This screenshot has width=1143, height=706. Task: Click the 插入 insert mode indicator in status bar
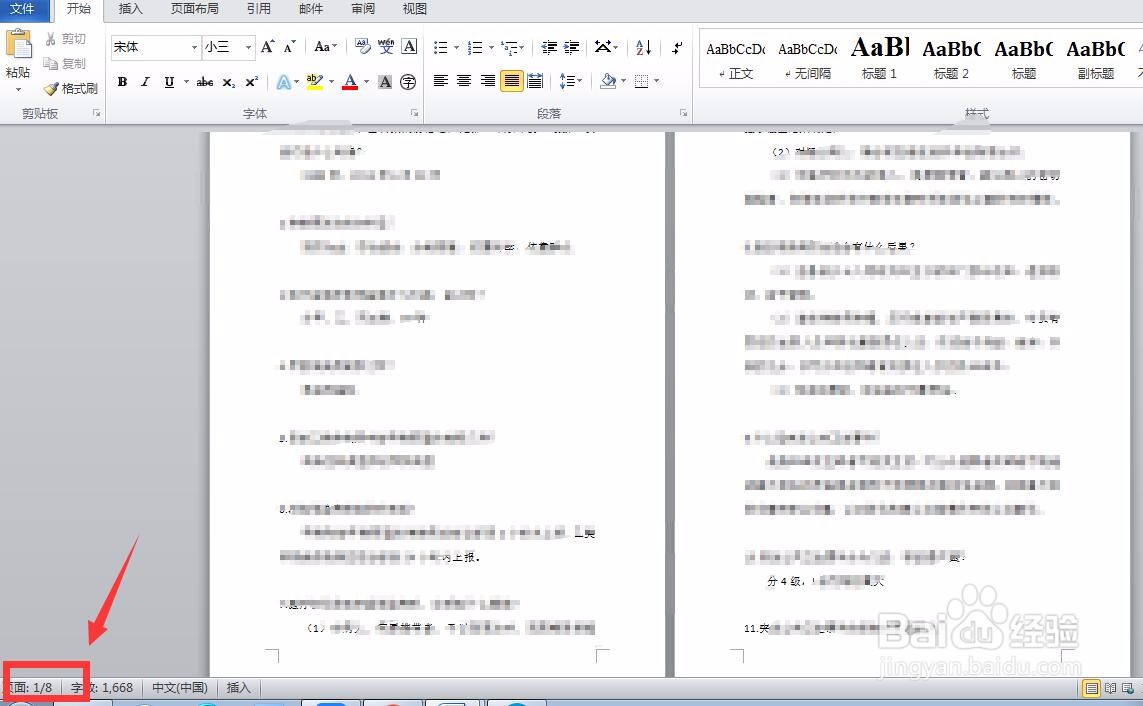[238, 688]
